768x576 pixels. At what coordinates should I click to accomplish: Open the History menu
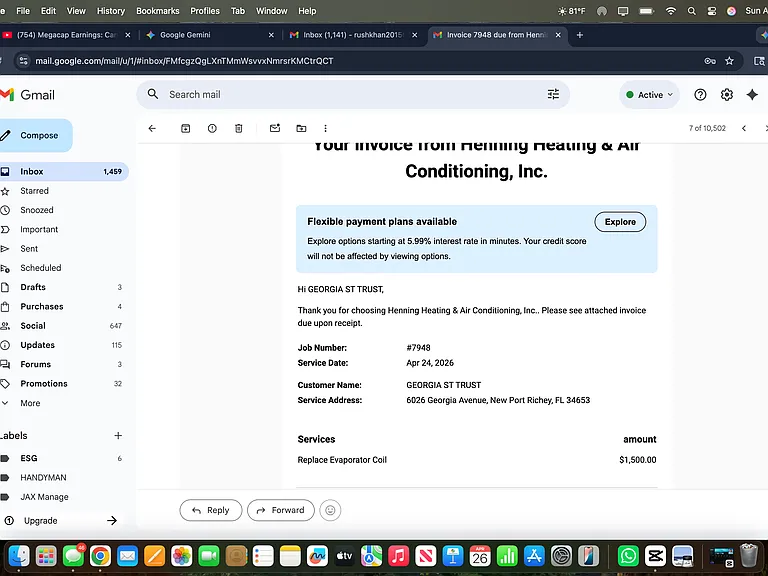(x=111, y=11)
